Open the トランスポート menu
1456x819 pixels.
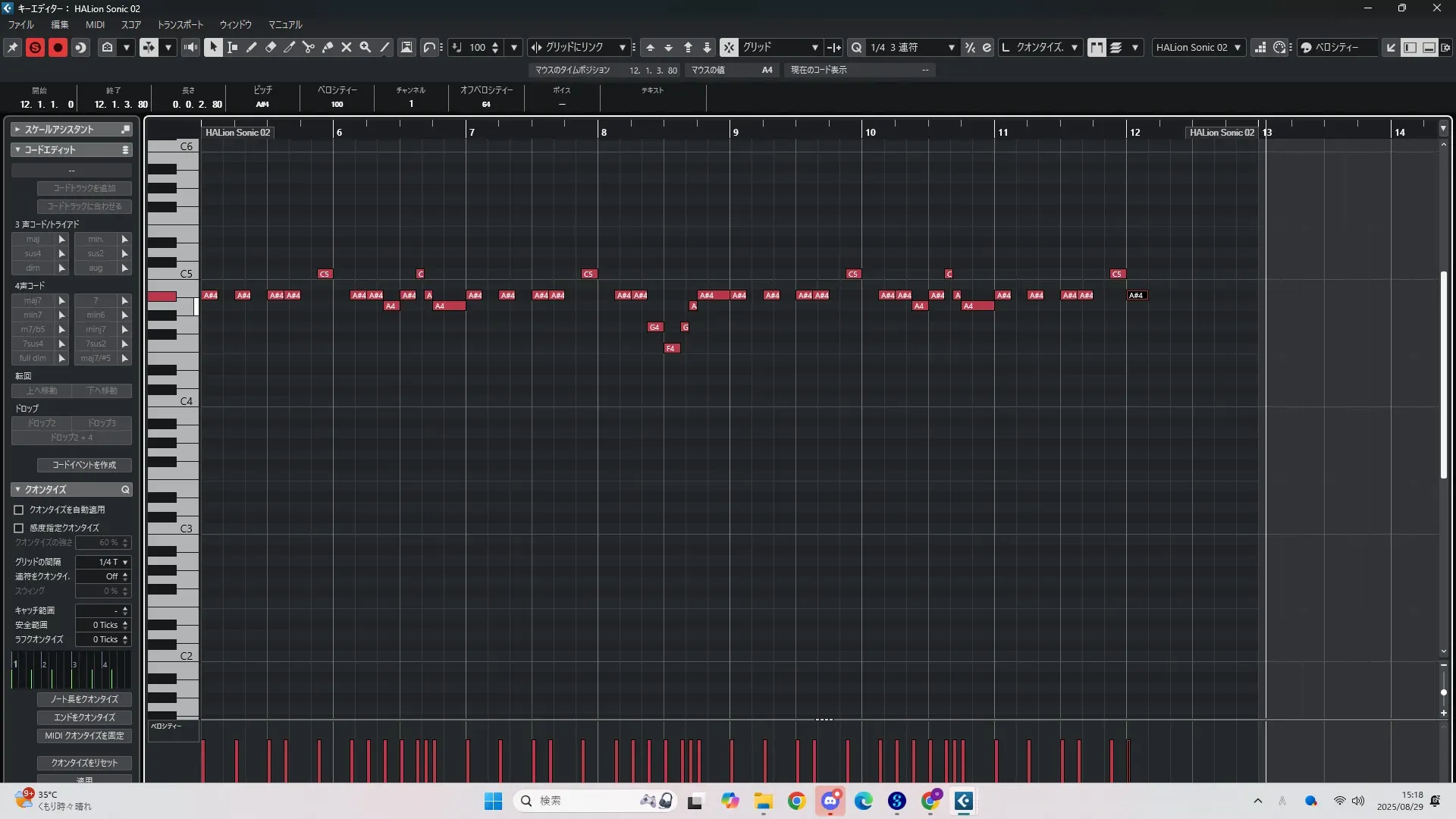click(x=180, y=25)
